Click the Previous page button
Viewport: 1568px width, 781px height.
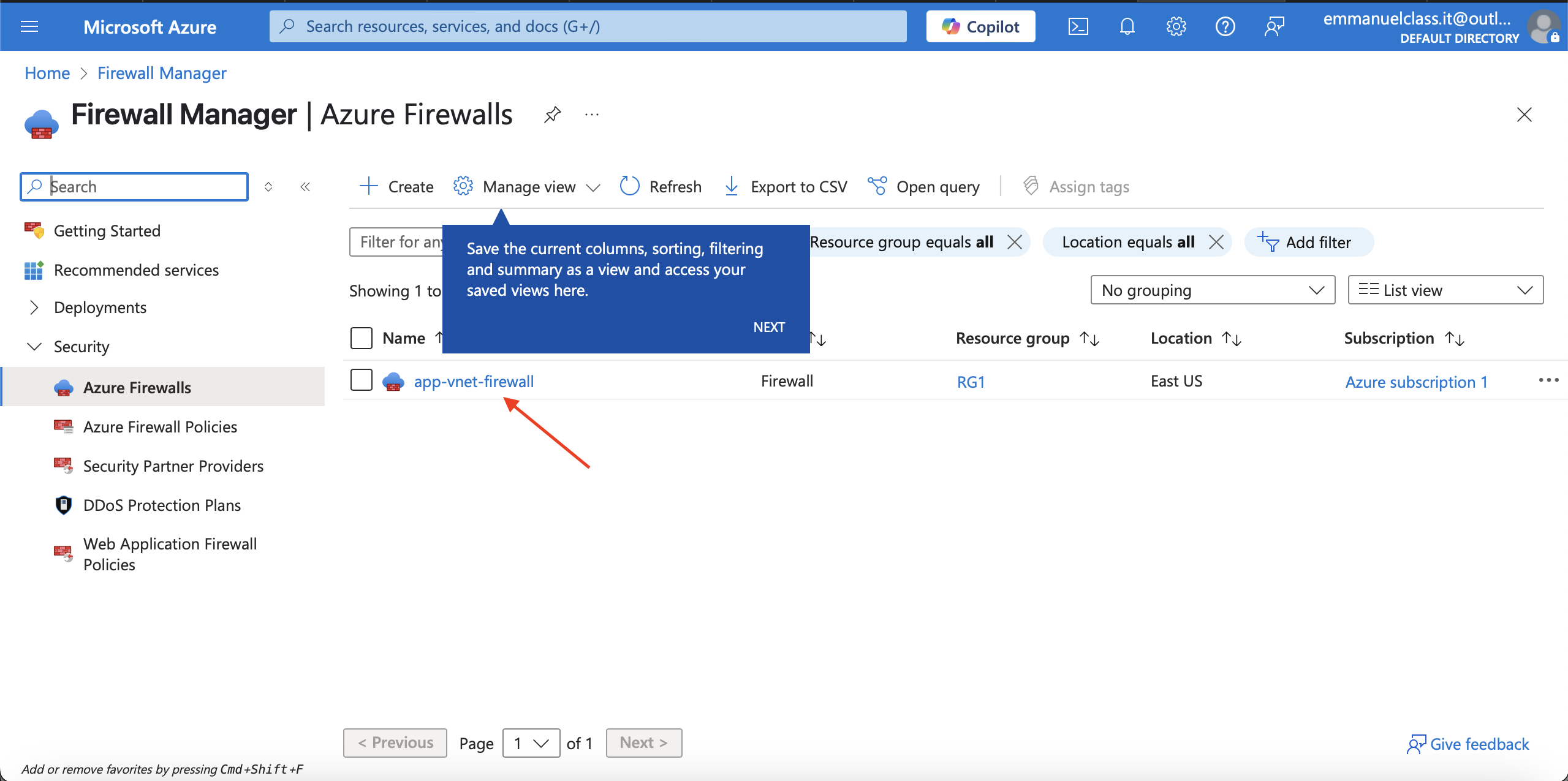[x=395, y=743]
